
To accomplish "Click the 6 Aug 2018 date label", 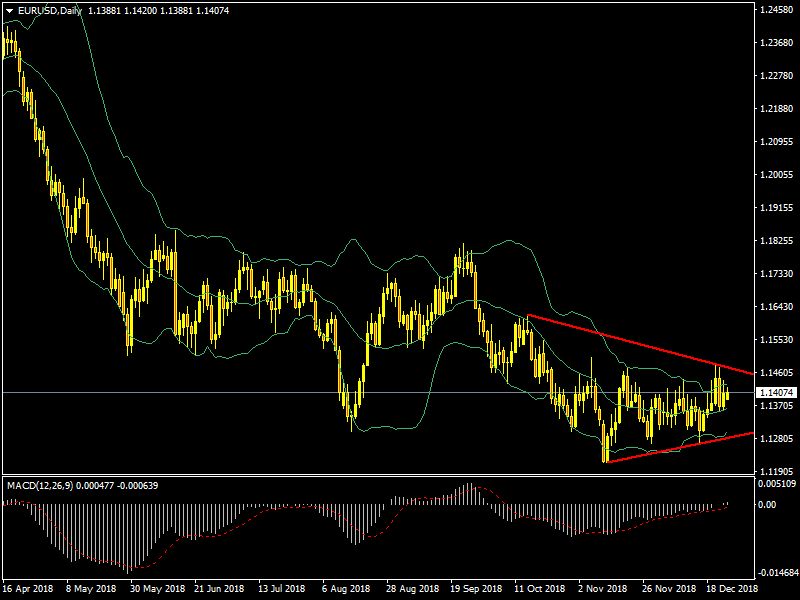I will [x=346, y=589].
